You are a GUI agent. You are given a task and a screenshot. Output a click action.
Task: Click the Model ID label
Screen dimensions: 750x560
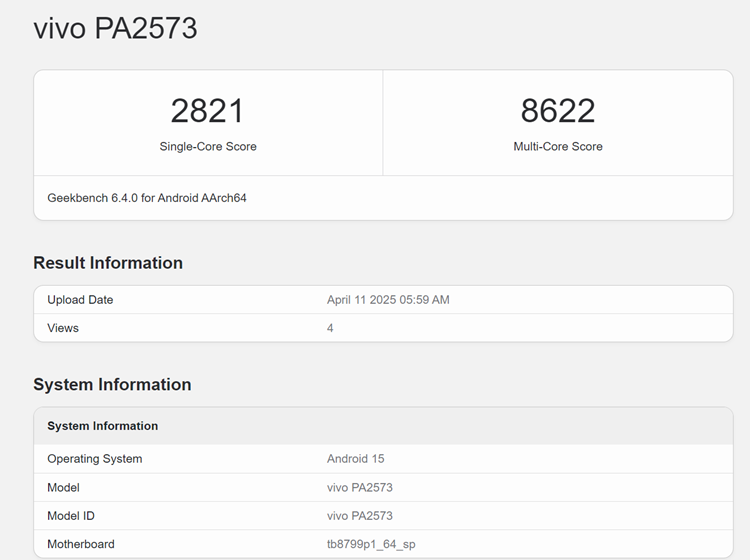pos(71,516)
